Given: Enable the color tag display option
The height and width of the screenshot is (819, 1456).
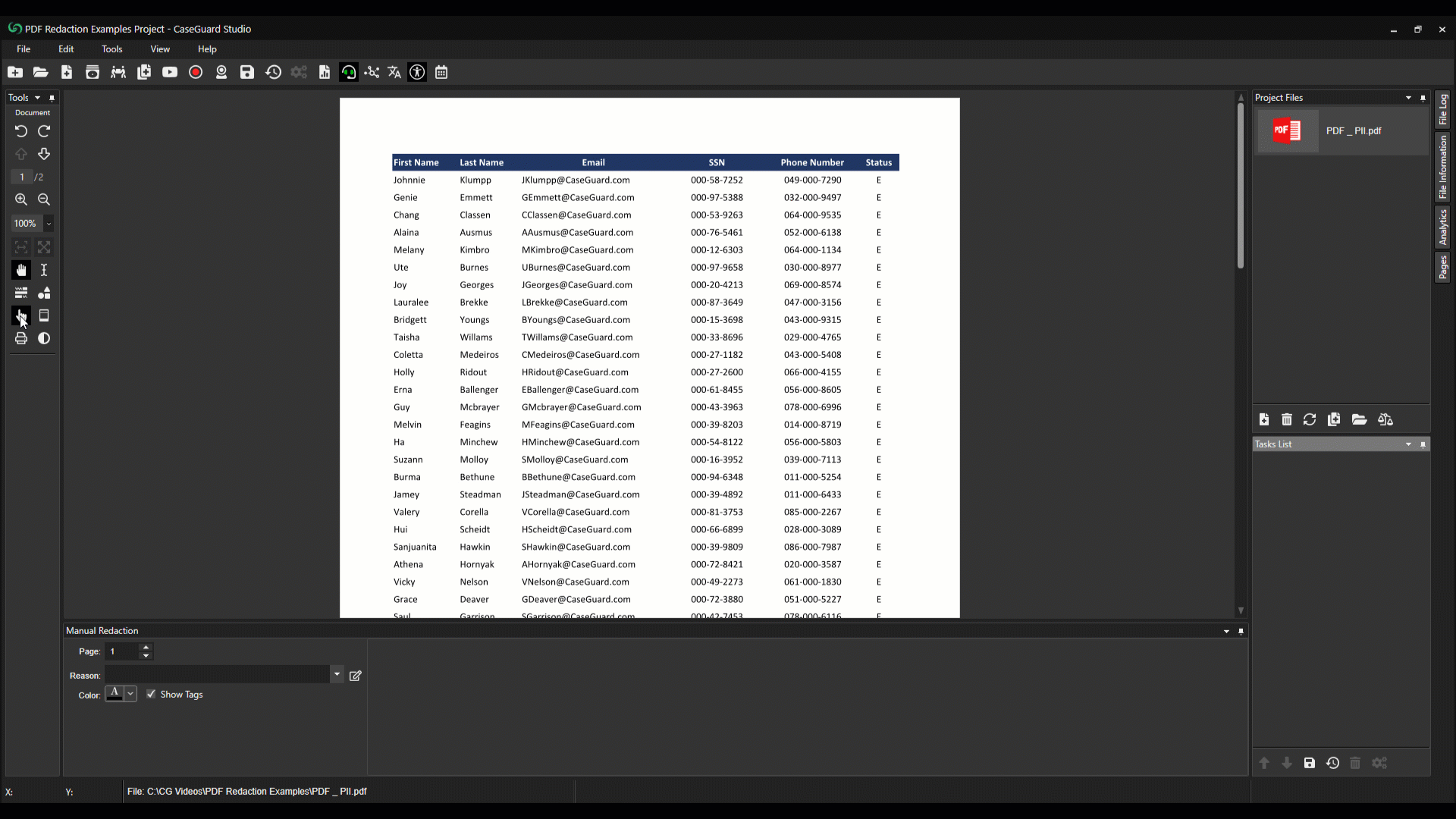Looking at the screenshot, I should pos(152,694).
